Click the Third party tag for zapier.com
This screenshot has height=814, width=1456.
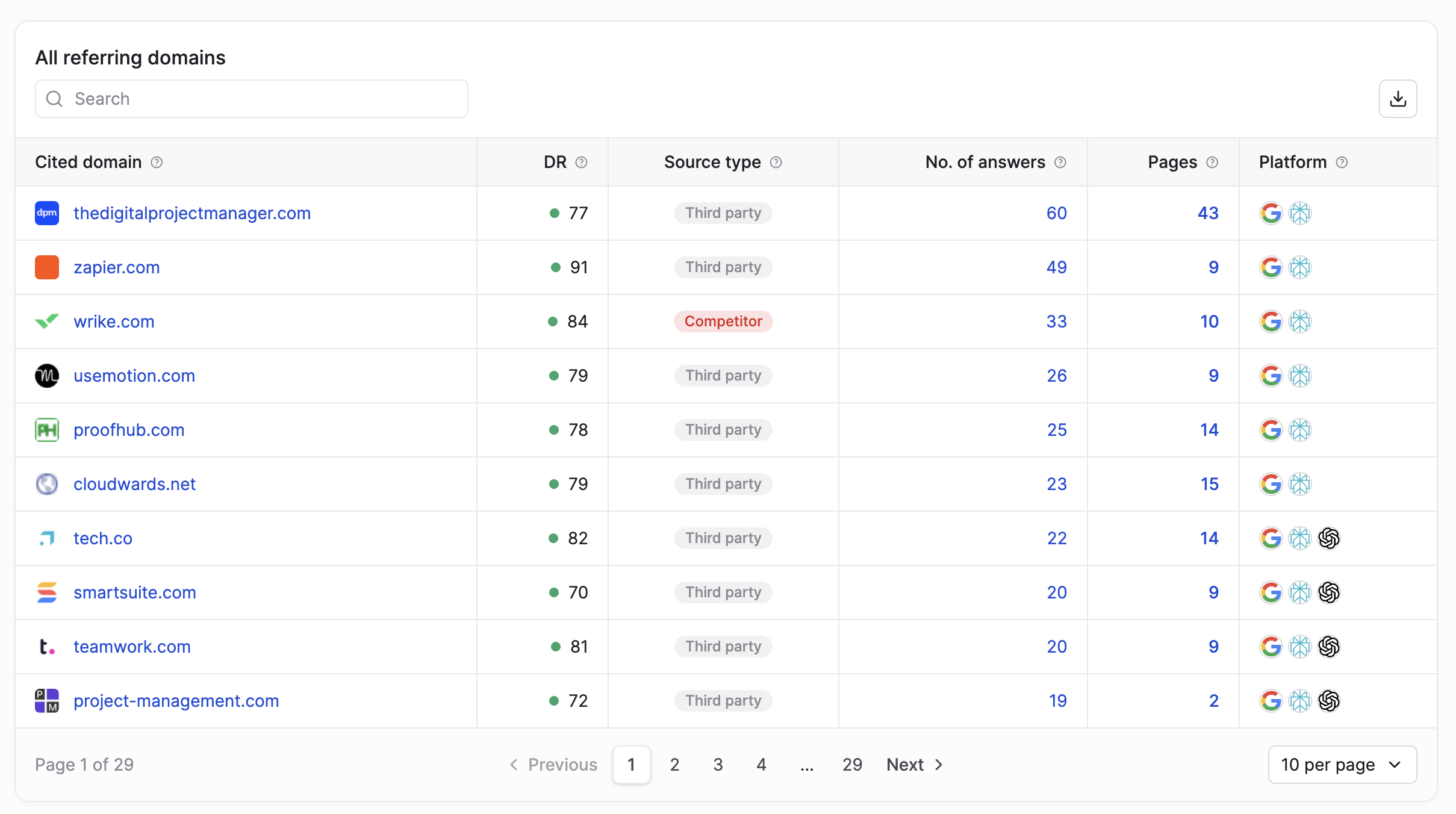pyautogui.click(x=723, y=267)
